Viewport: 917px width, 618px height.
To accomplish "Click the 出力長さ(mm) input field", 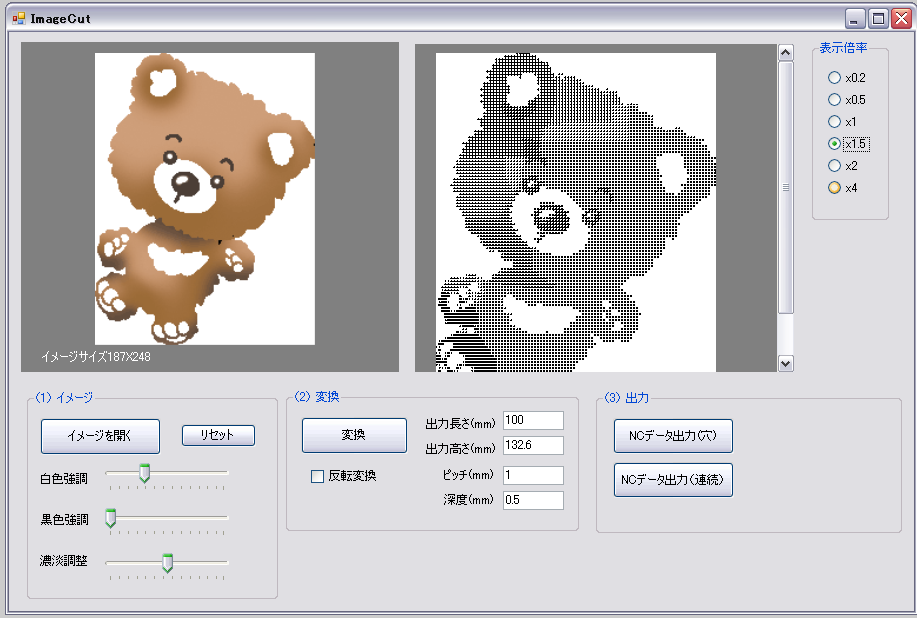I will [x=533, y=420].
